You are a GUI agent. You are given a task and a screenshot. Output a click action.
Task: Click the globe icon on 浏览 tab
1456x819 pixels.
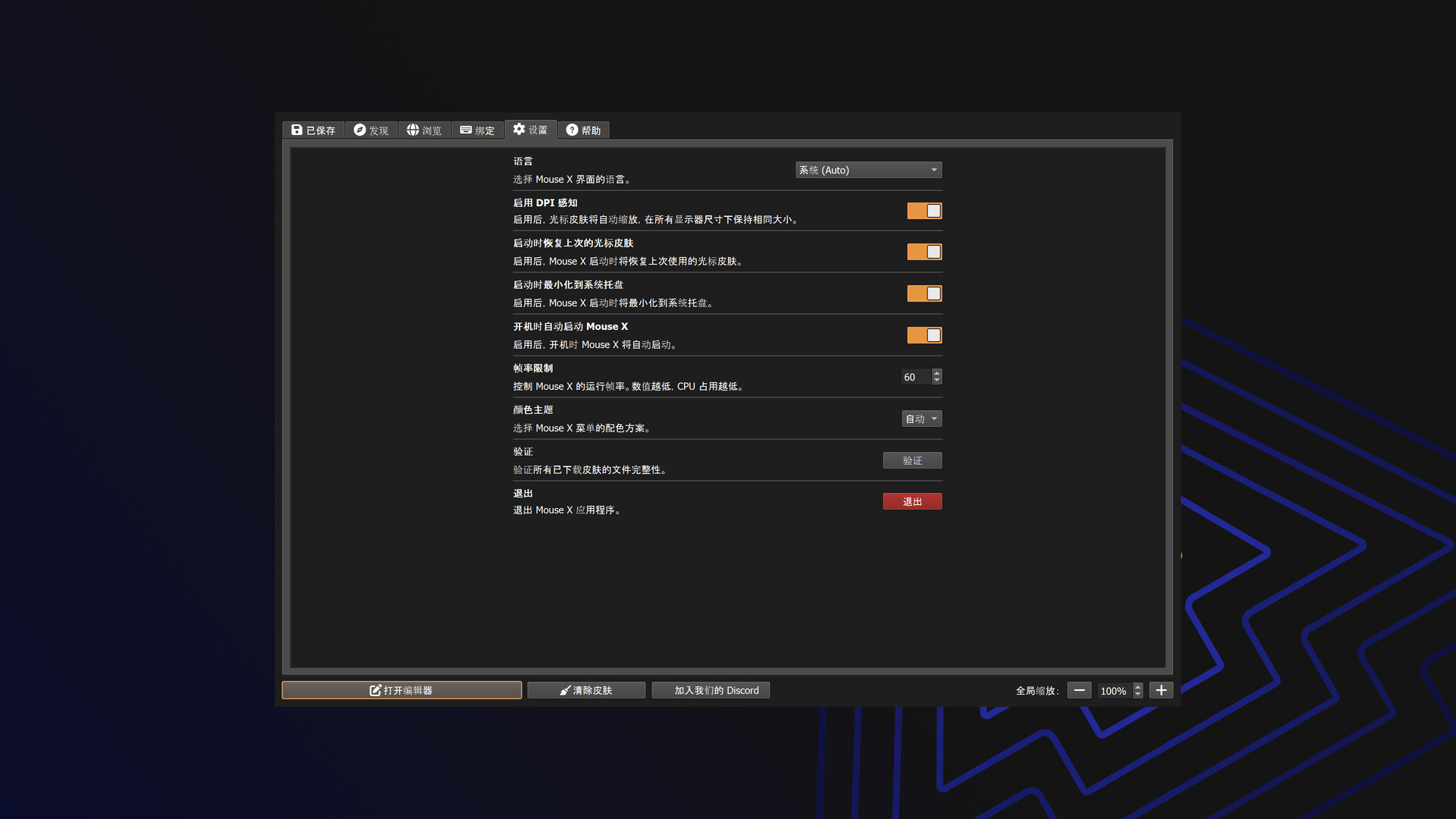413,130
